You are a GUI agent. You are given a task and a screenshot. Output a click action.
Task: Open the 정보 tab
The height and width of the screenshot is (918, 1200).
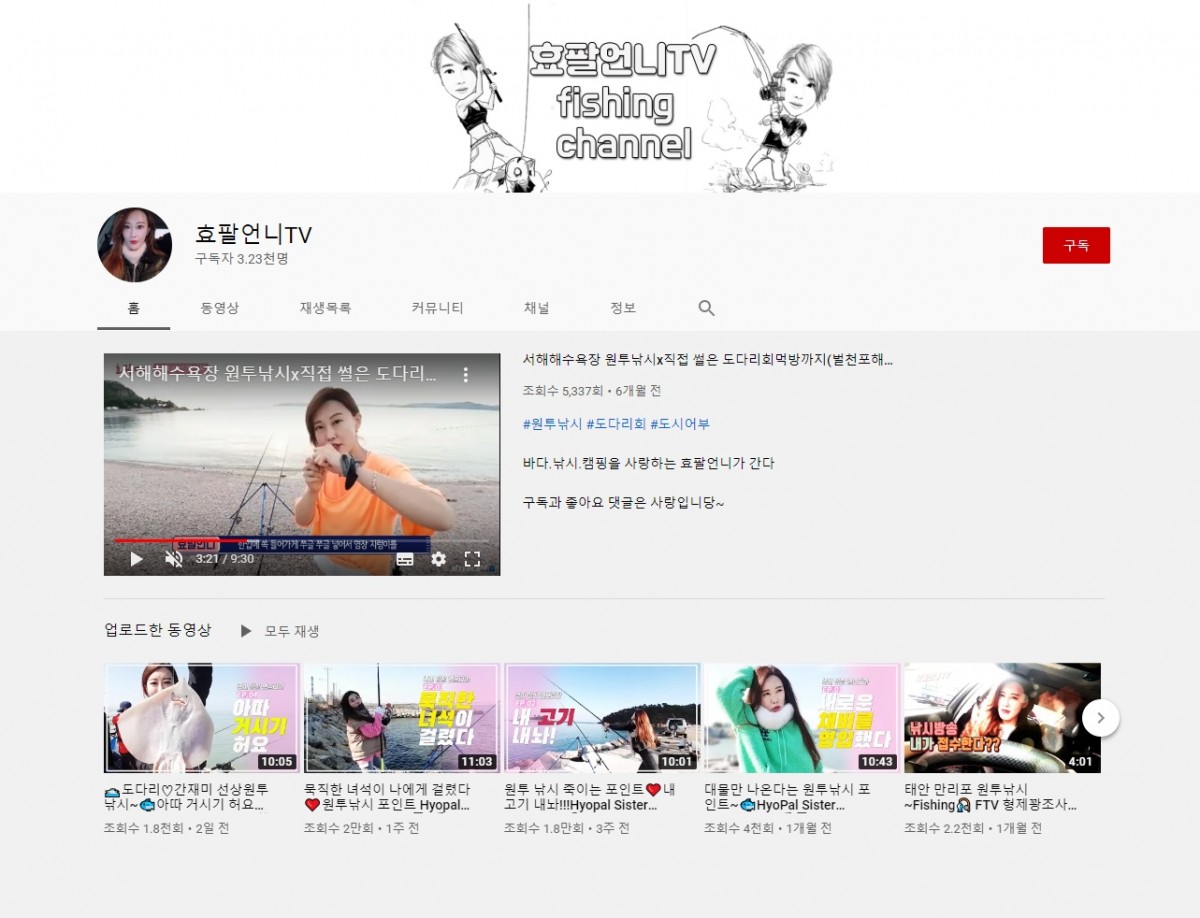pyautogui.click(x=623, y=308)
